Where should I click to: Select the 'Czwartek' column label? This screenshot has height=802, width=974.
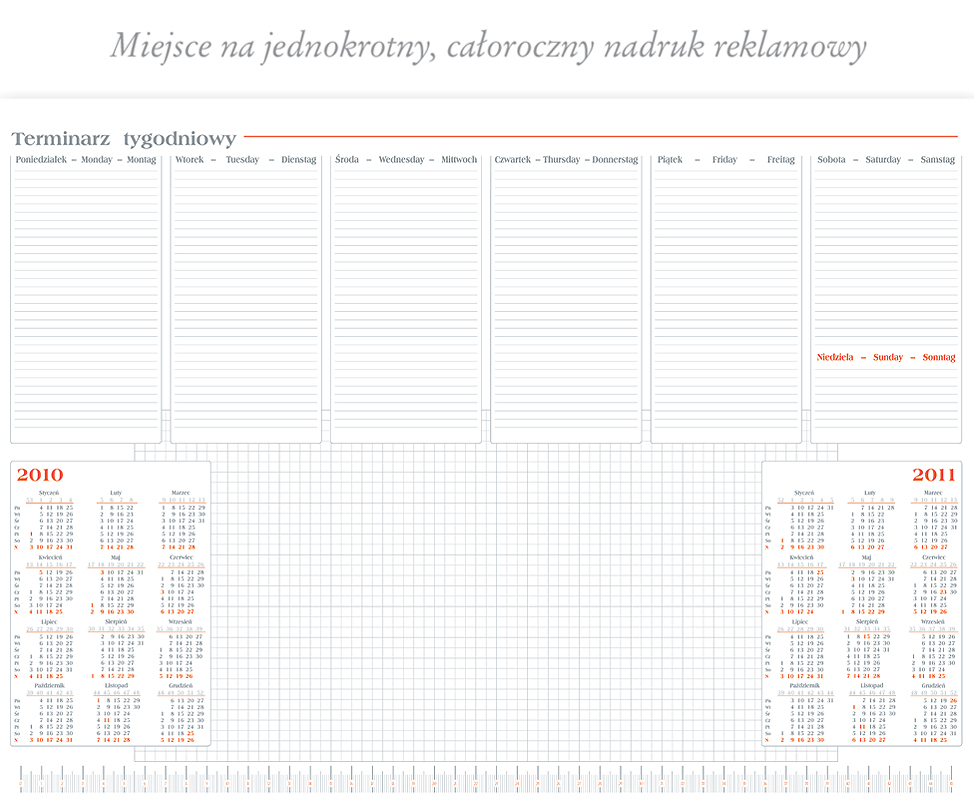[512, 160]
